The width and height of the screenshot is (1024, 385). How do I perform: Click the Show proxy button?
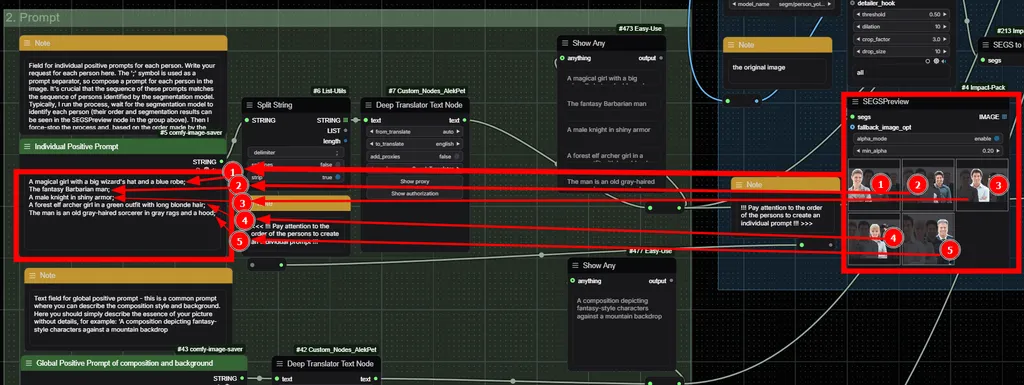(x=414, y=181)
